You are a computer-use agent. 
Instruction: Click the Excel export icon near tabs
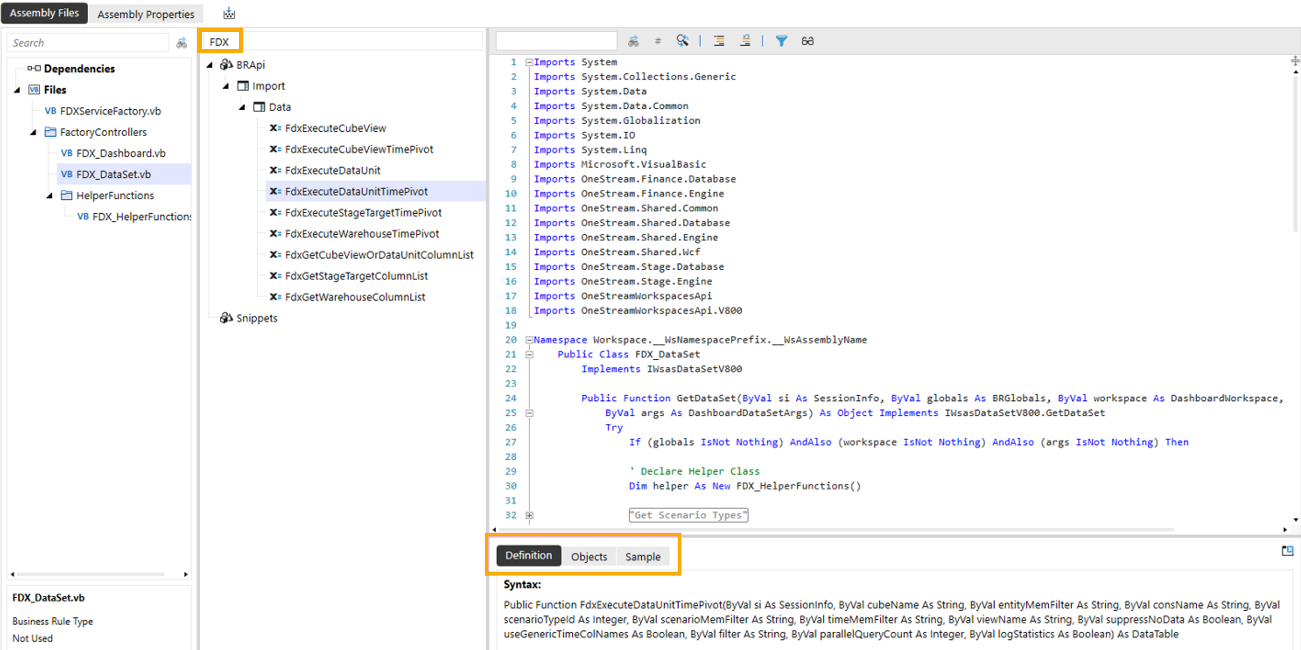tap(228, 14)
